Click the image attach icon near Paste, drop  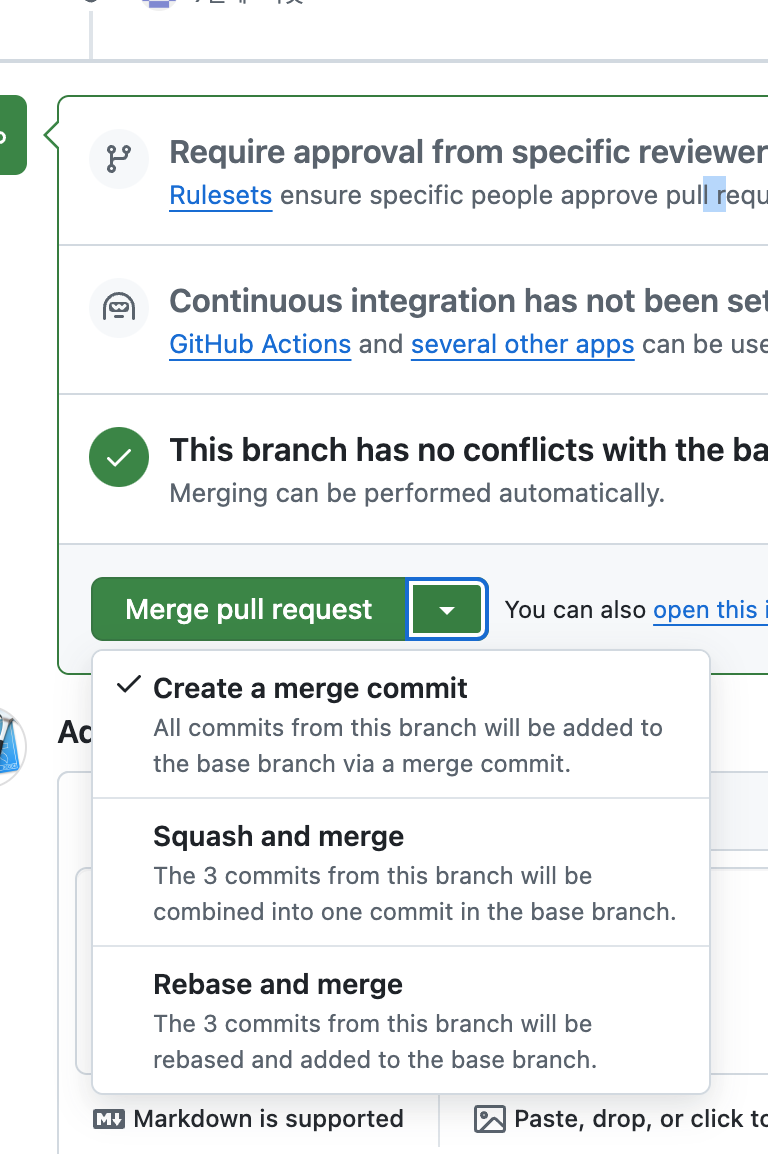pos(490,1119)
